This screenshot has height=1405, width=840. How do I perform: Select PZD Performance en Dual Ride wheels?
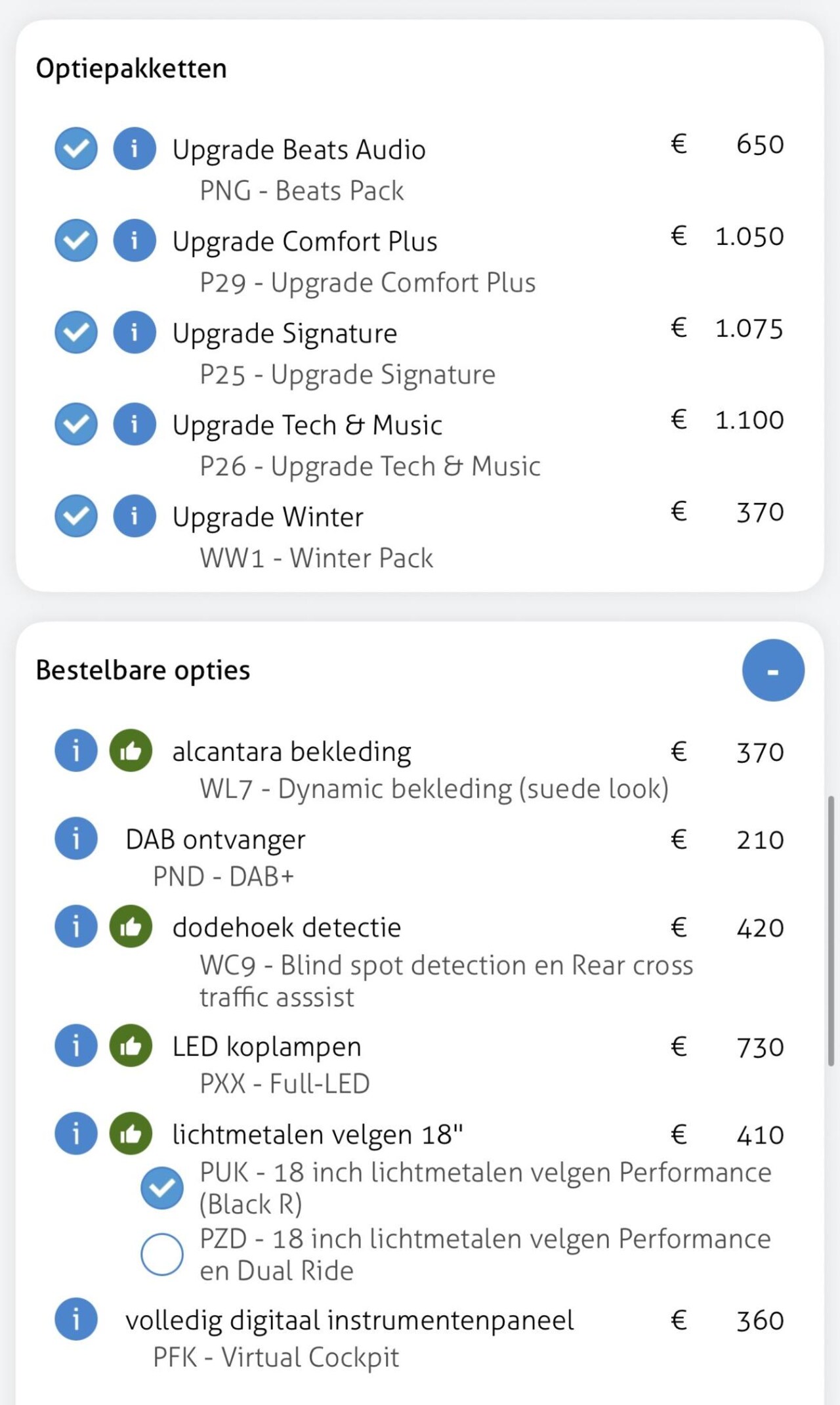(162, 1254)
